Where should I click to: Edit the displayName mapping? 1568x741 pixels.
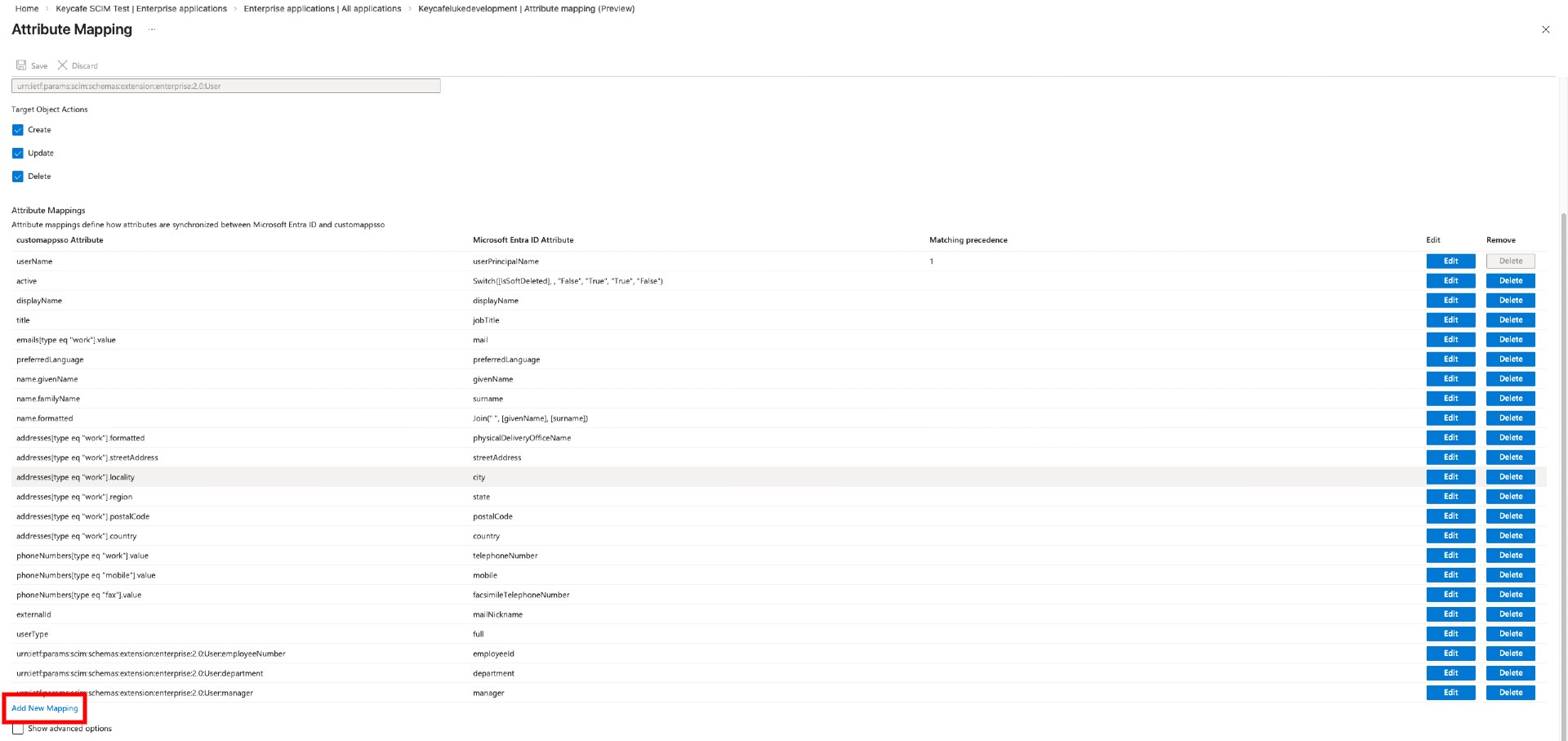coord(1450,301)
